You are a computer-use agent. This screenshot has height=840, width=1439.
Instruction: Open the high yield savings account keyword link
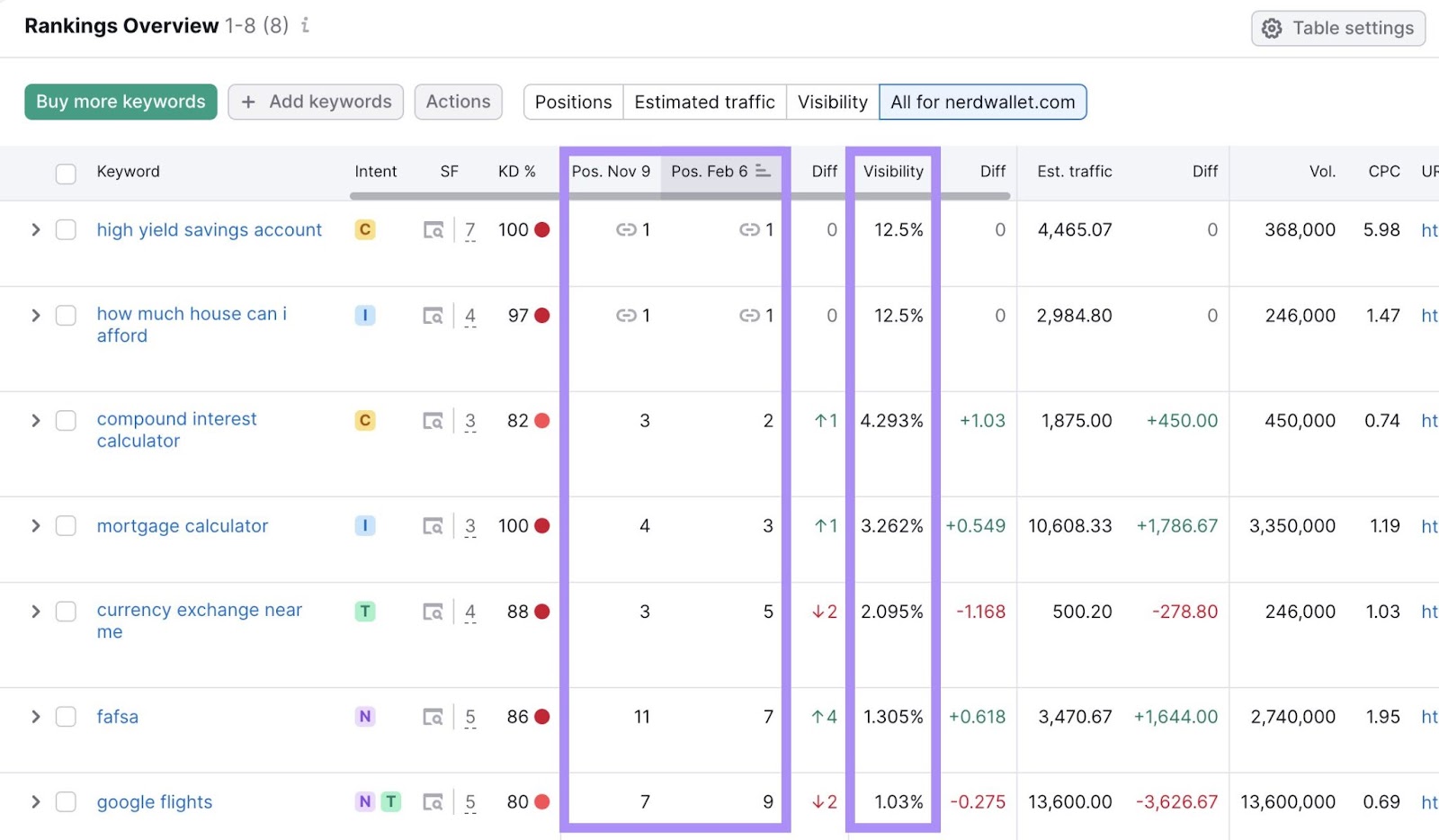coord(209,229)
